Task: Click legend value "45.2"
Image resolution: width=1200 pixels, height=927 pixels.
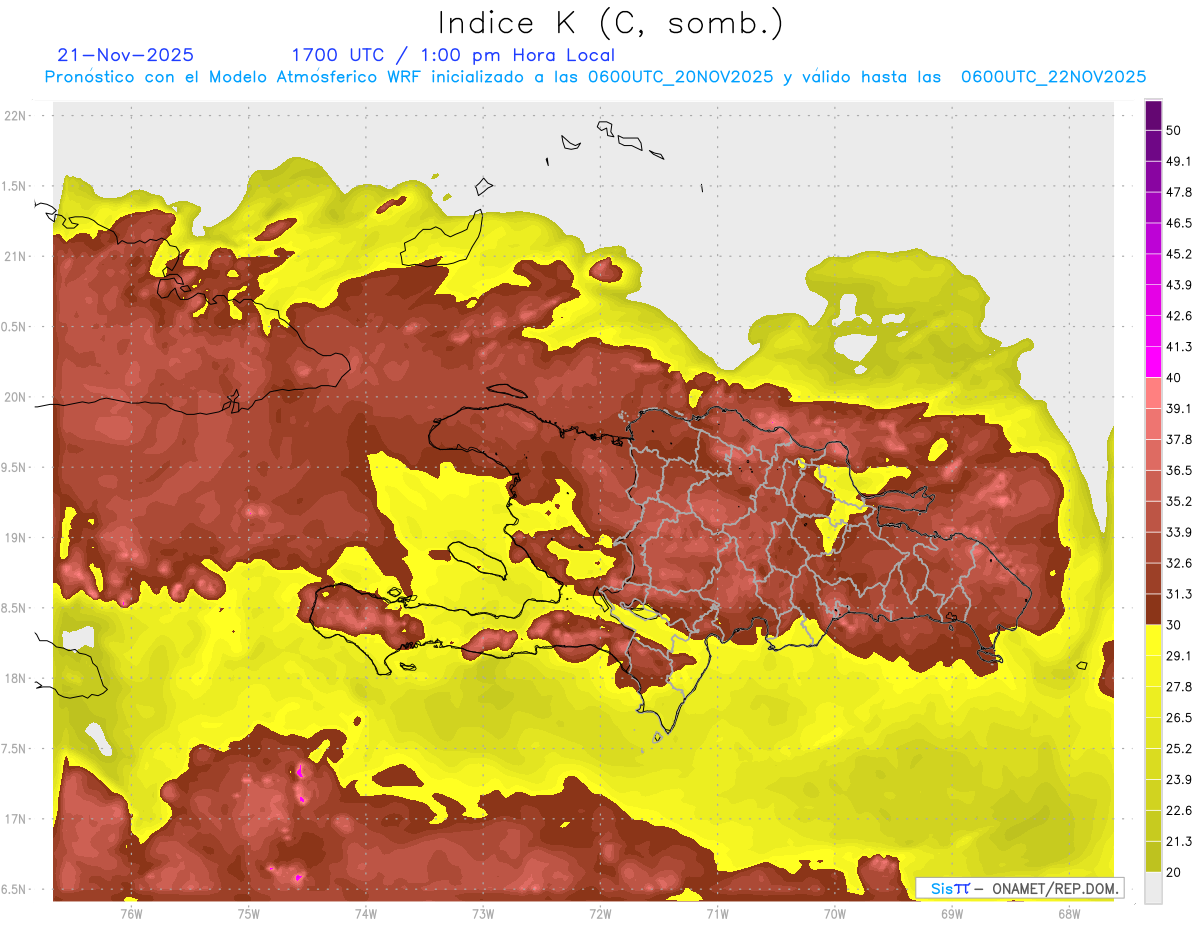Action: tap(1179, 254)
